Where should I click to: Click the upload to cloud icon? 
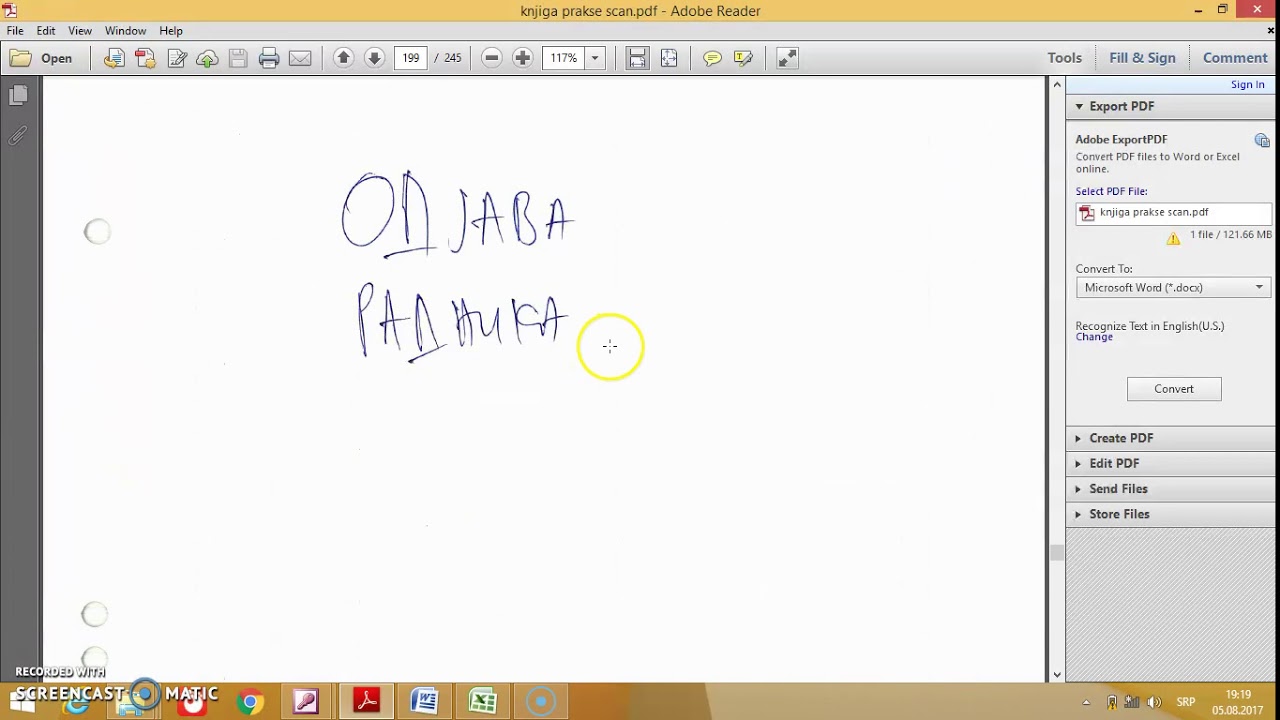(207, 58)
